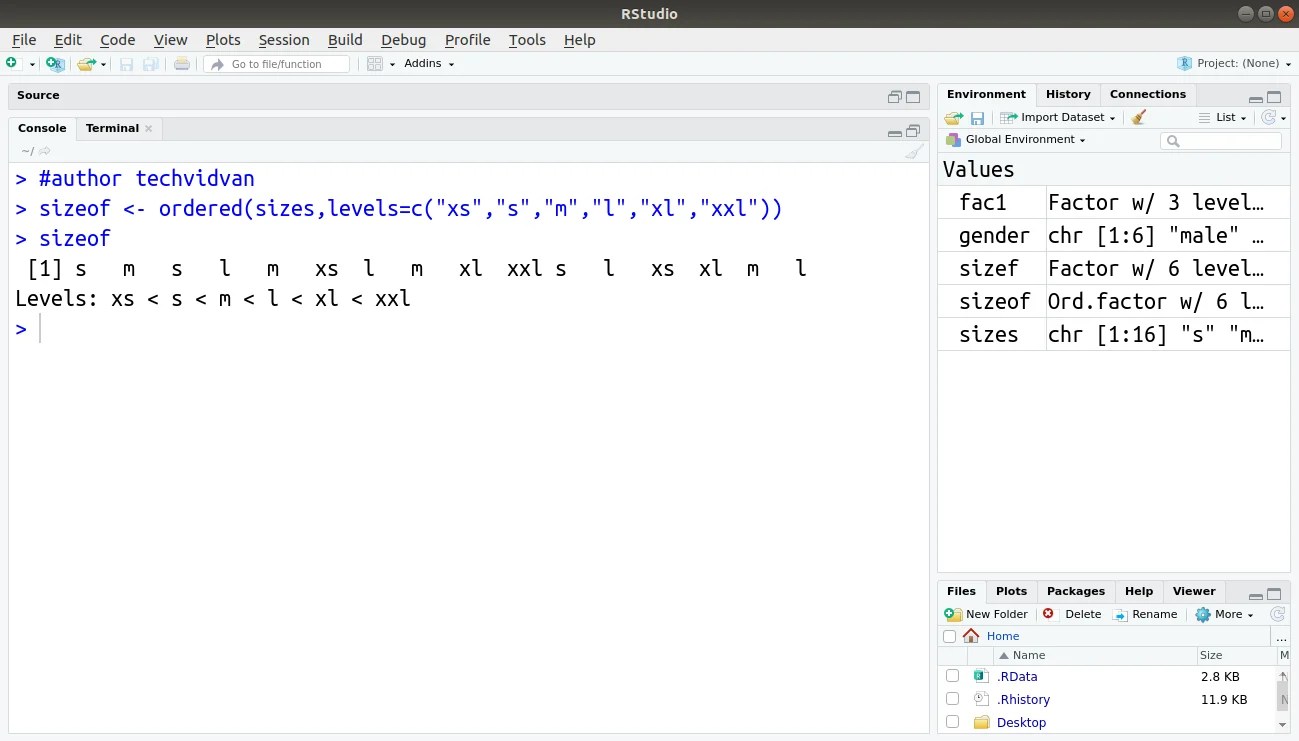Switch to the Packages tab
Image resolution: width=1299 pixels, height=741 pixels.
point(1076,591)
